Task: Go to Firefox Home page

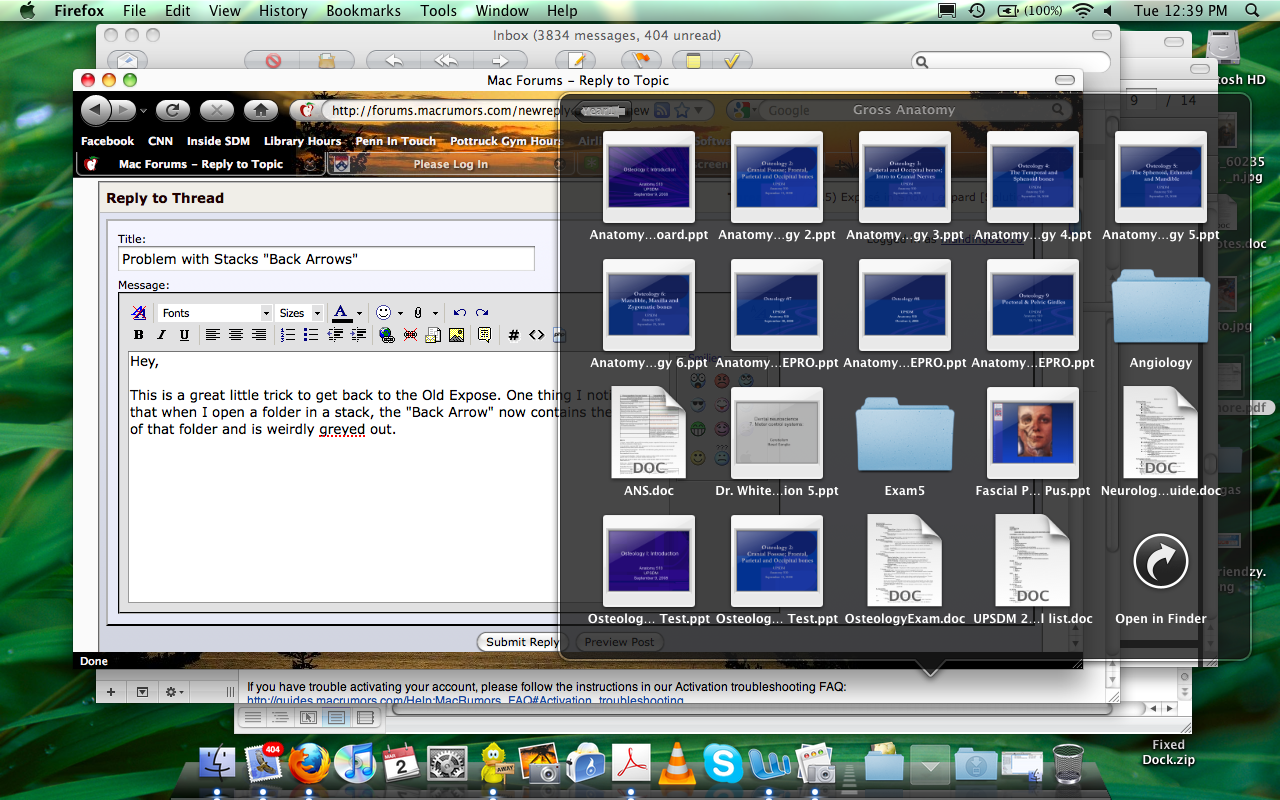Action: tap(260, 110)
